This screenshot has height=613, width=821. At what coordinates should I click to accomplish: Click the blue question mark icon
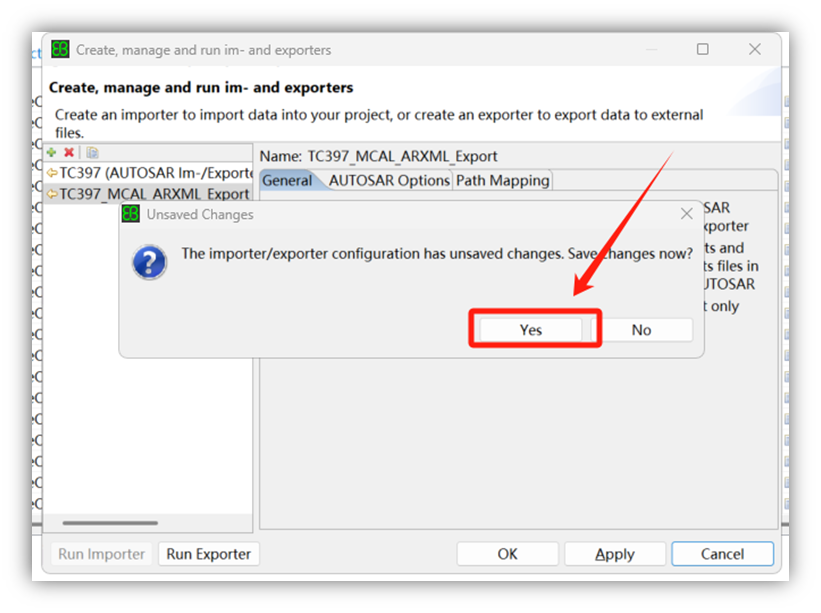tap(149, 262)
